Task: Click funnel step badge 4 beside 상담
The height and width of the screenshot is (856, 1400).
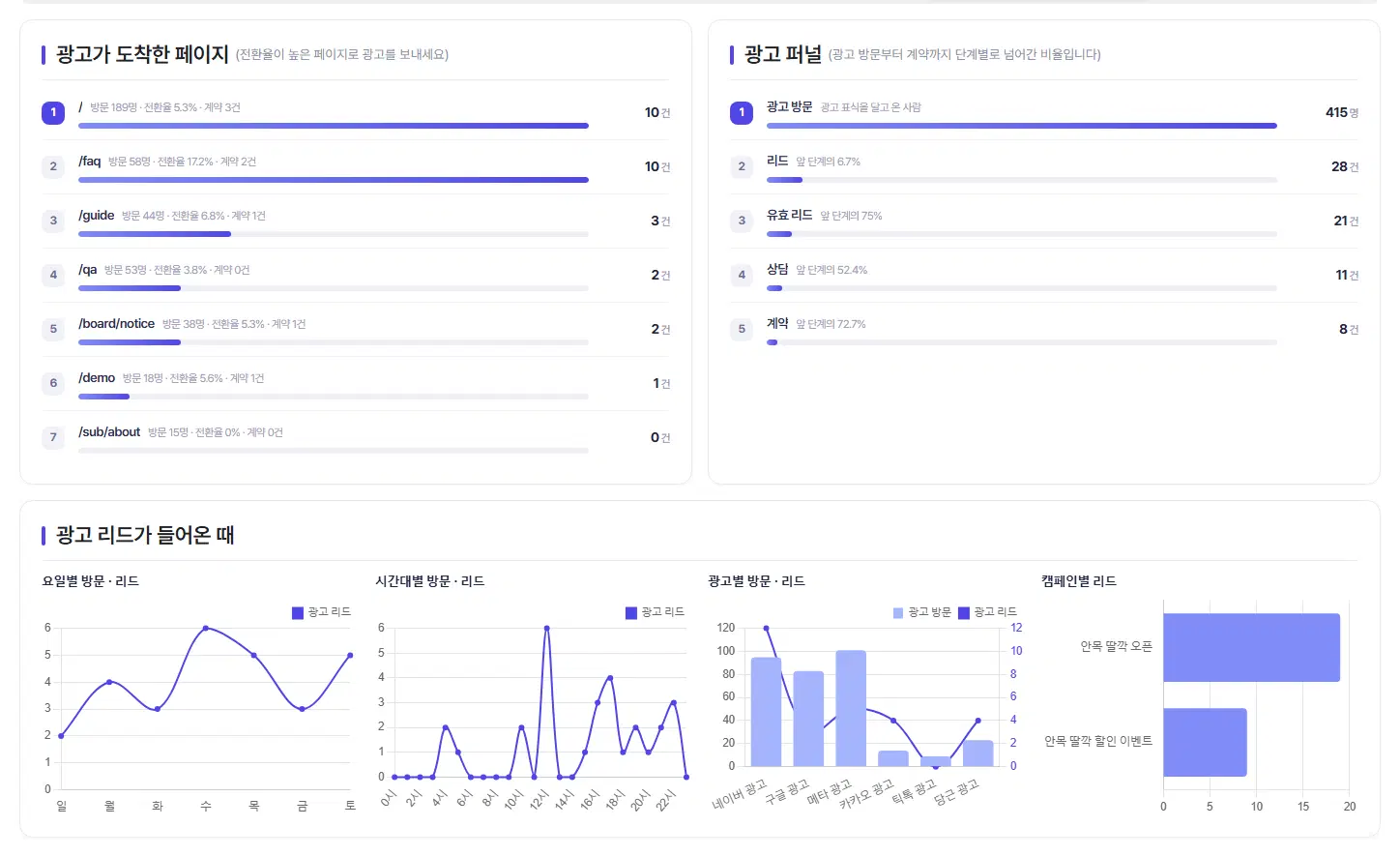Action: tap(742, 275)
